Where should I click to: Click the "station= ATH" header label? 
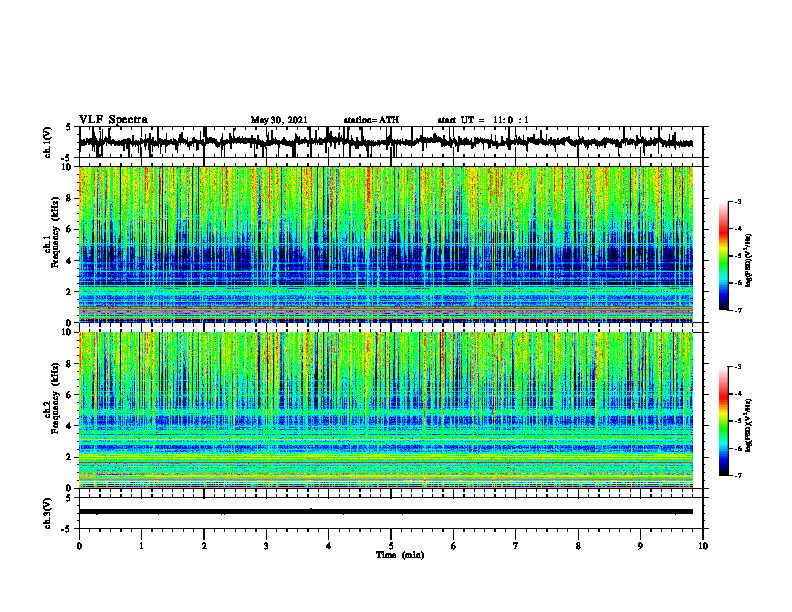click(371, 120)
